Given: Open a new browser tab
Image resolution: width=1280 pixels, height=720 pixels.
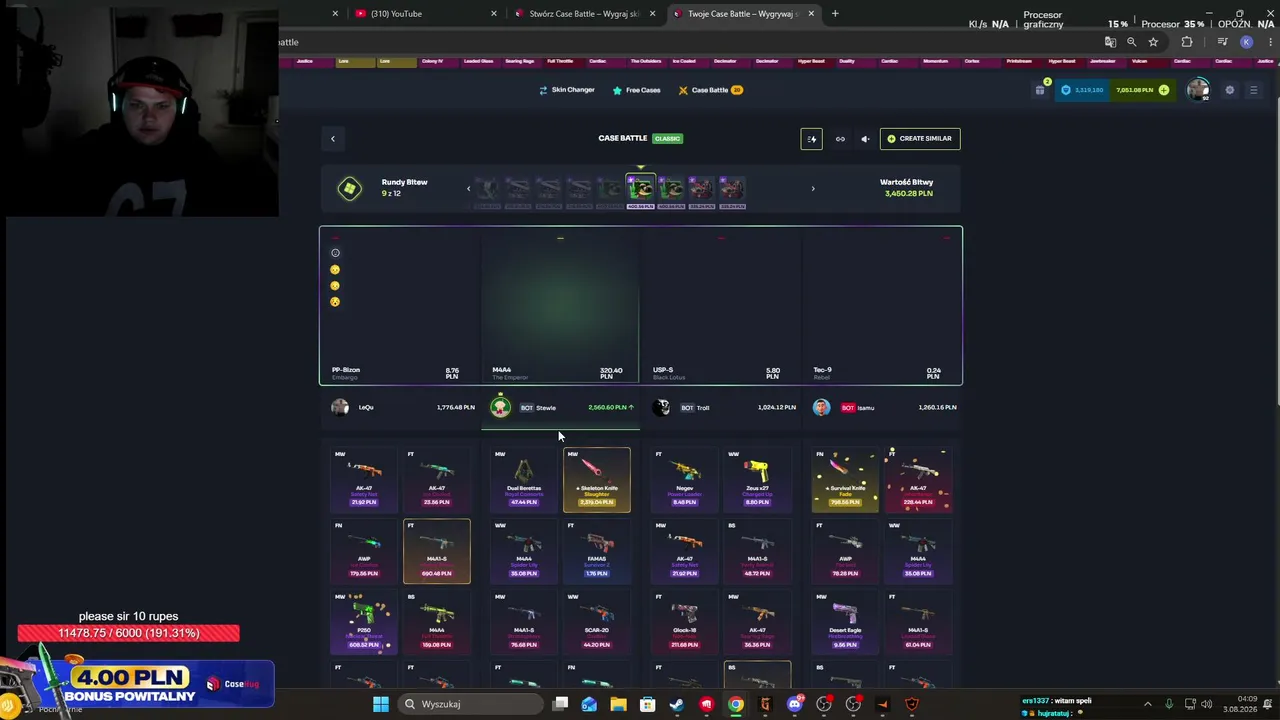Looking at the screenshot, I should click(x=835, y=14).
